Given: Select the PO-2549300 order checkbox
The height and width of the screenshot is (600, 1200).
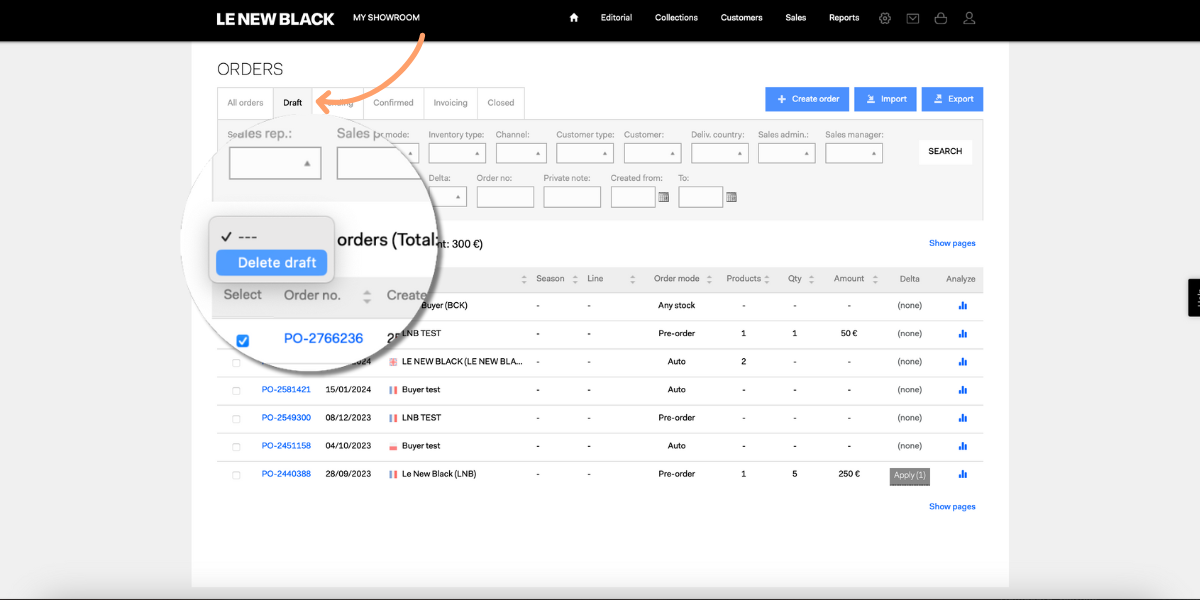Looking at the screenshot, I should 236,419.
